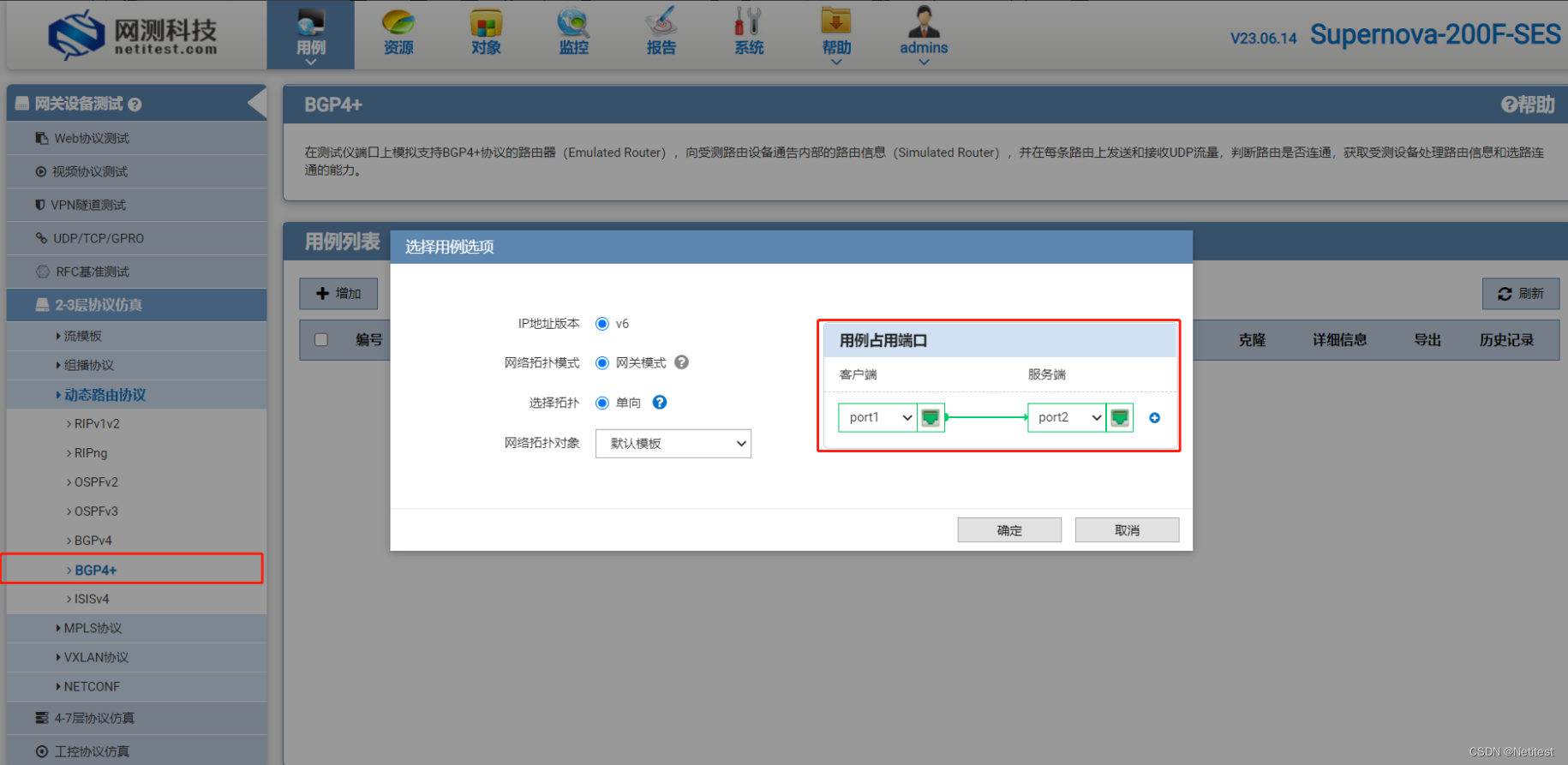Open 视频协议测试 in the sidebar
Image resolution: width=1568 pixels, height=765 pixels.
136,171
